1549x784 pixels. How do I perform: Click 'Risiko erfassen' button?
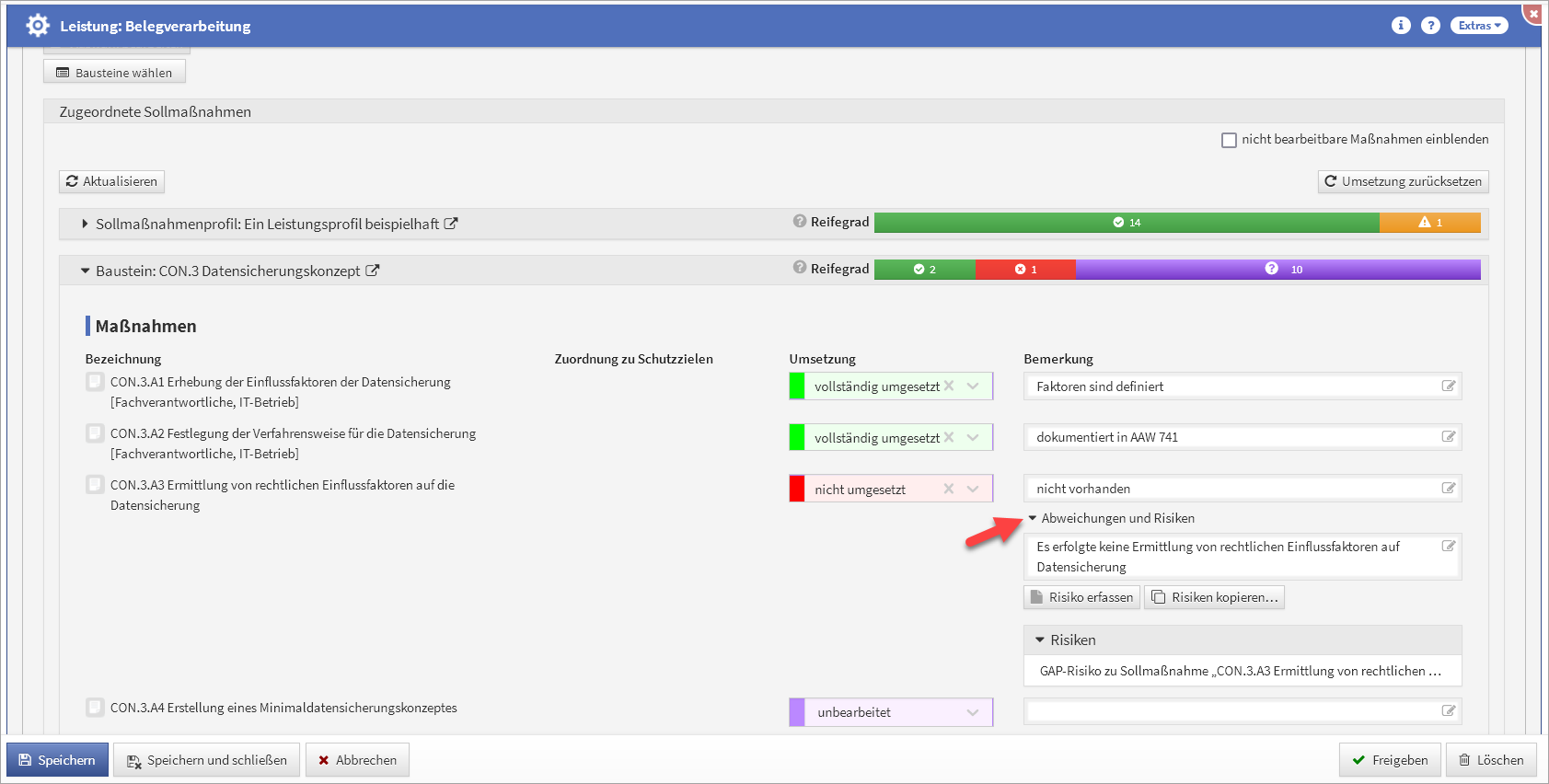click(x=1081, y=597)
